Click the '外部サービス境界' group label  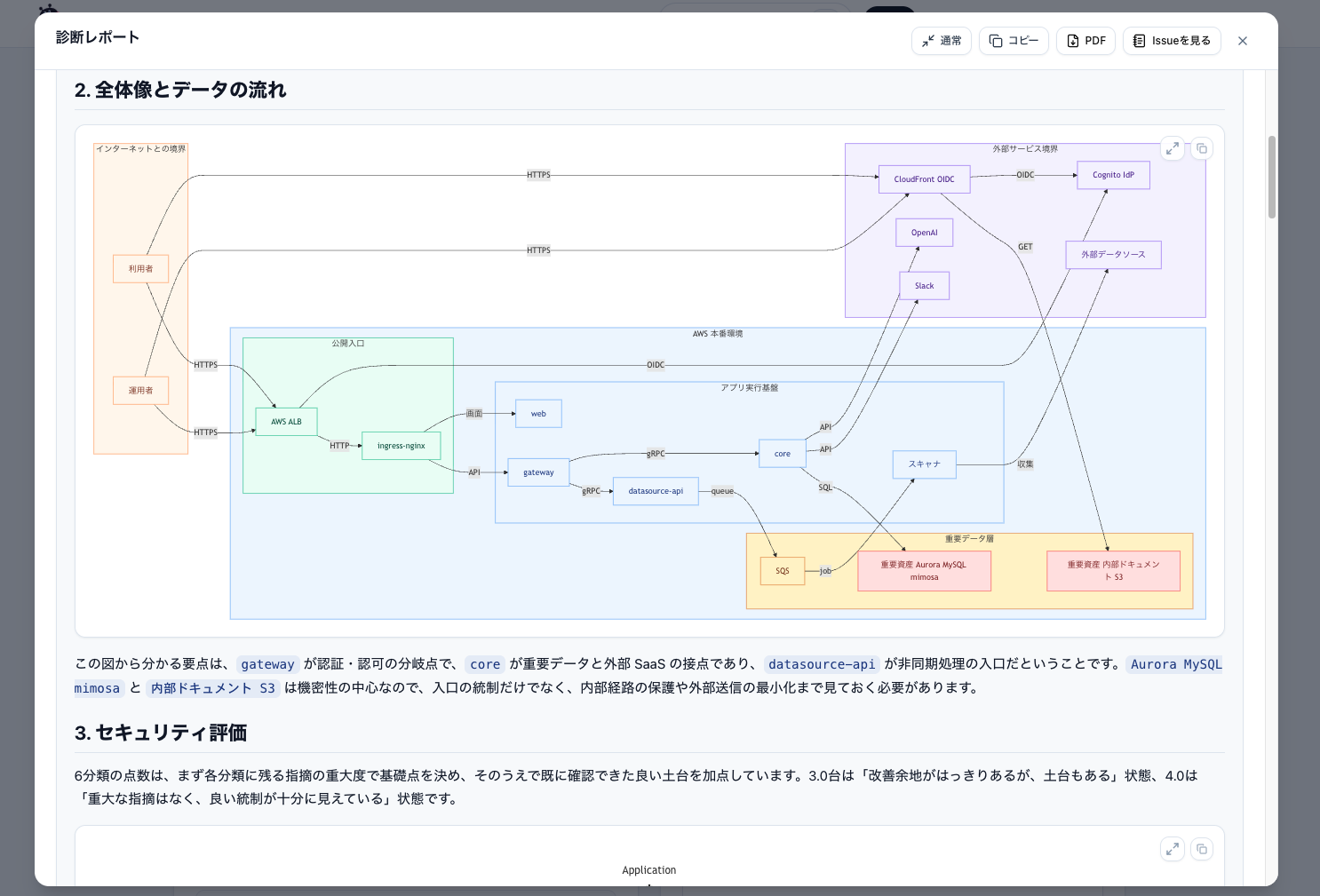coord(1025,149)
